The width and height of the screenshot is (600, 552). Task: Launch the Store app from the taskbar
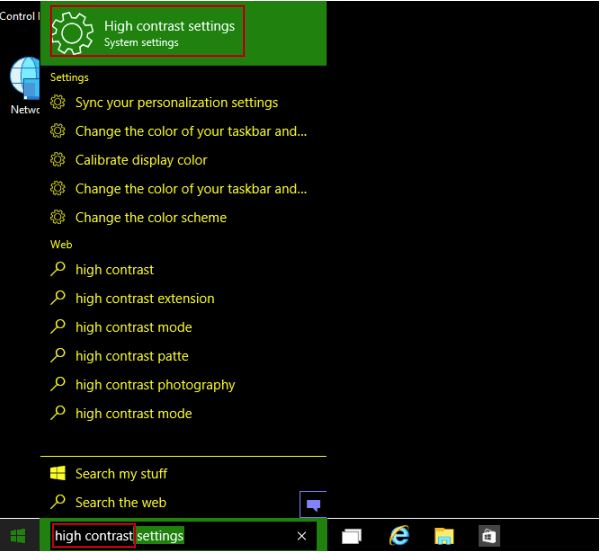[x=489, y=537]
